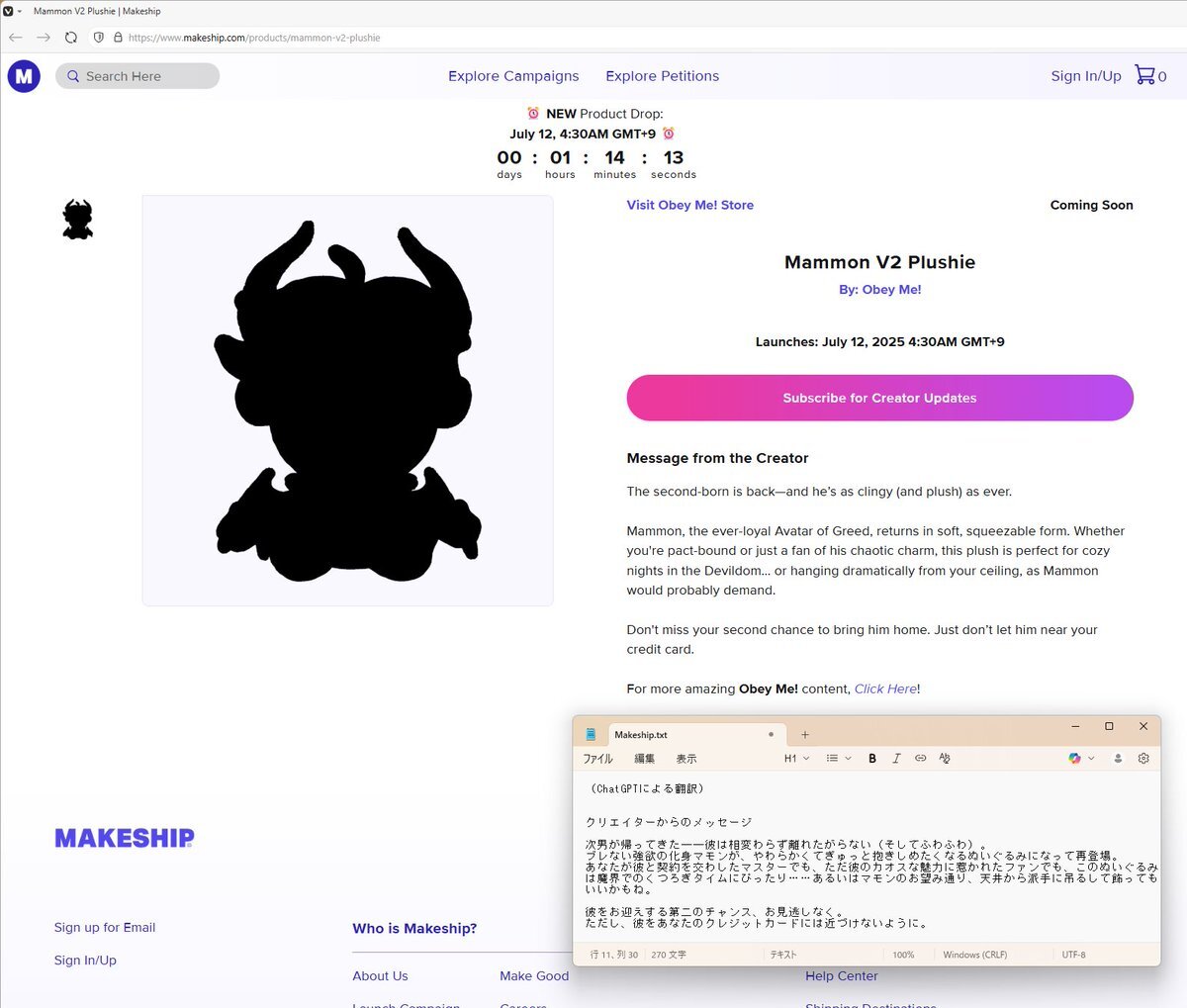Click the UTF-8 encoding indicator
1187x1008 pixels.
pyautogui.click(x=1073, y=955)
